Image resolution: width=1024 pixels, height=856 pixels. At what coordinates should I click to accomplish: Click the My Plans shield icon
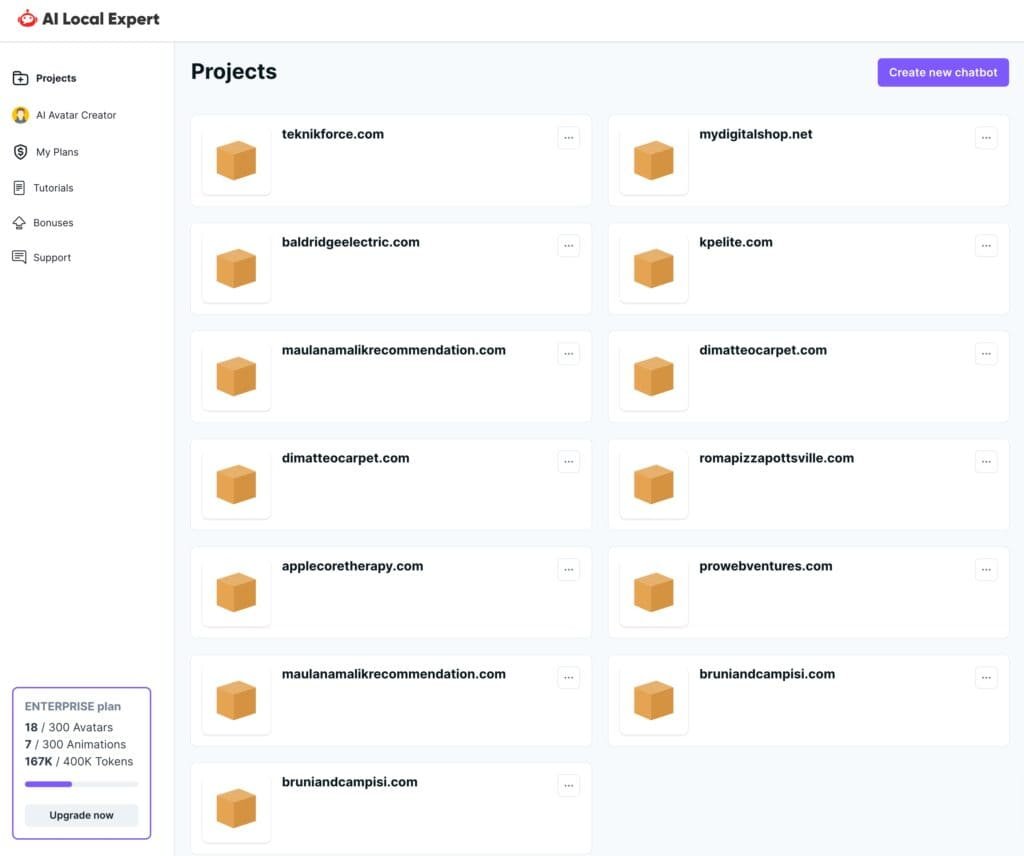tap(20, 152)
